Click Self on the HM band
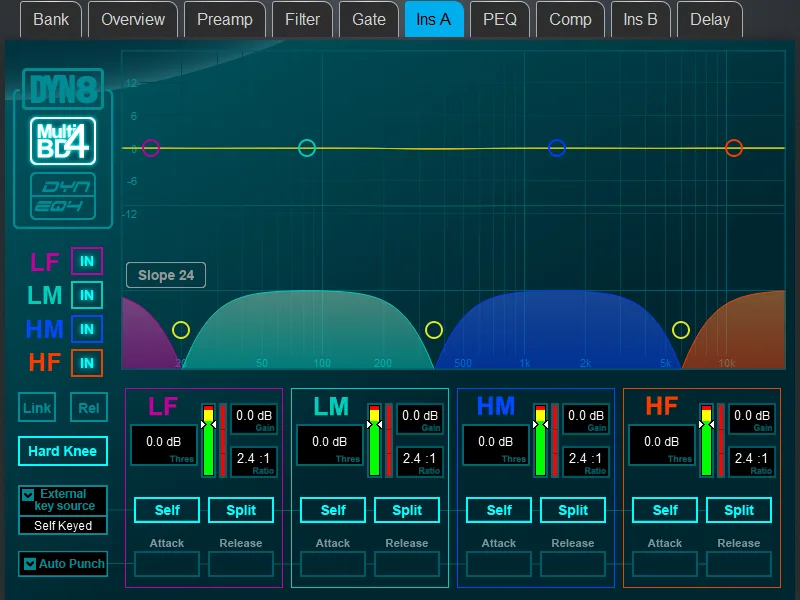 click(x=499, y=510)
